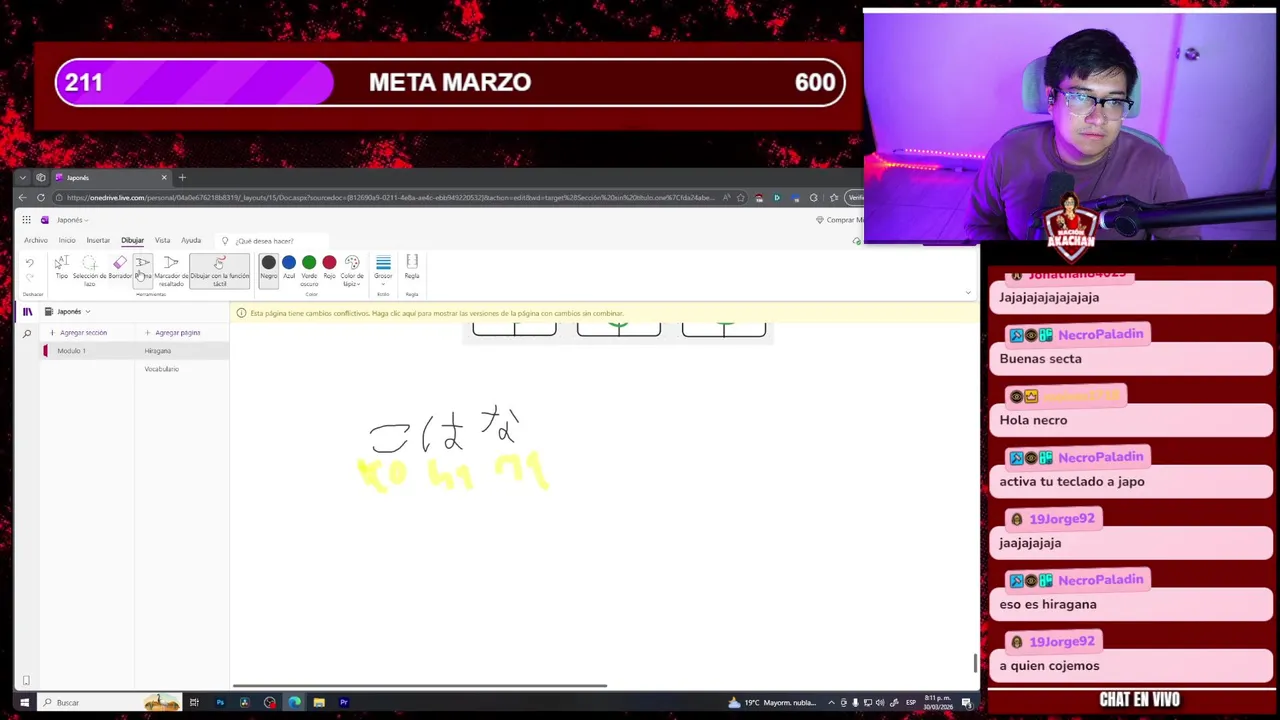Image resolution: width=1280 pixels, height=720 pixels.
Task: Open the Ayuda tab
Action: click(x=191, y=240)
